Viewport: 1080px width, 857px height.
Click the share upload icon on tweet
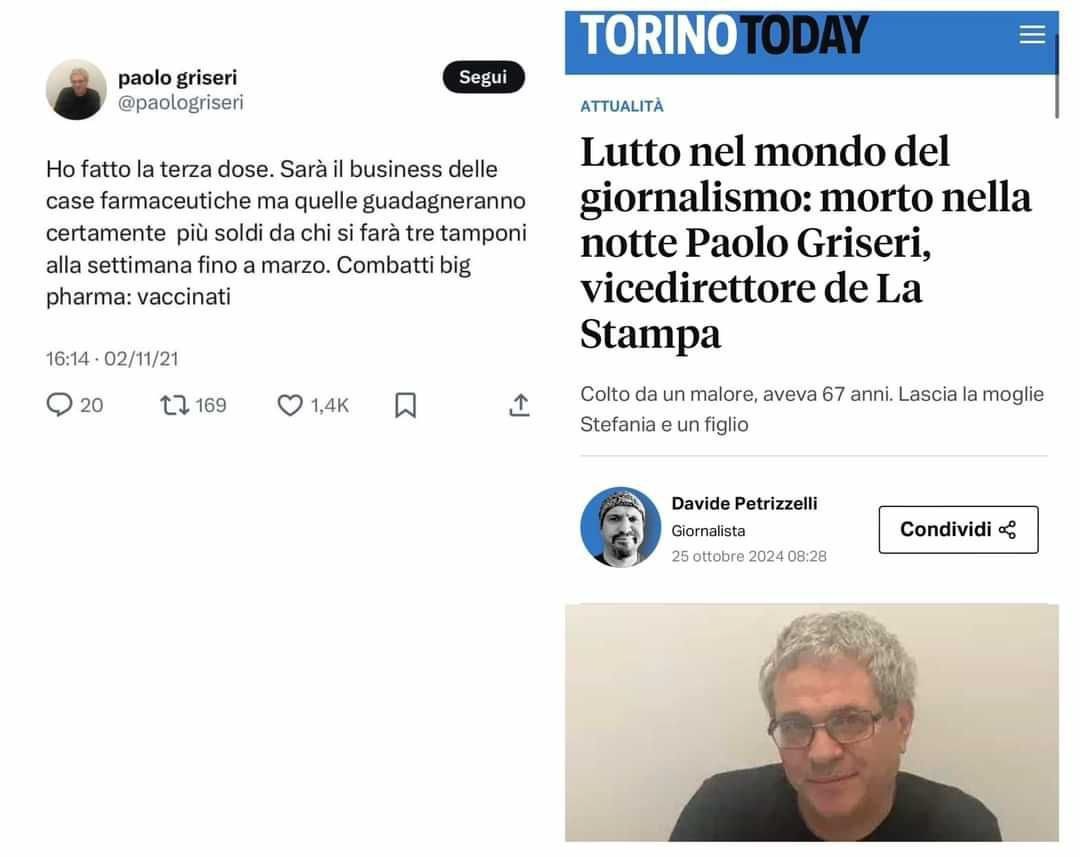519,405
